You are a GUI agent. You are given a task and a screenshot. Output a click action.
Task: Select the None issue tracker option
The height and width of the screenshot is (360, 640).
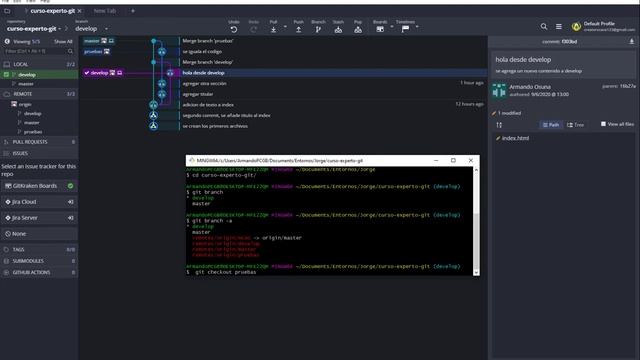(x=39, y=233)
